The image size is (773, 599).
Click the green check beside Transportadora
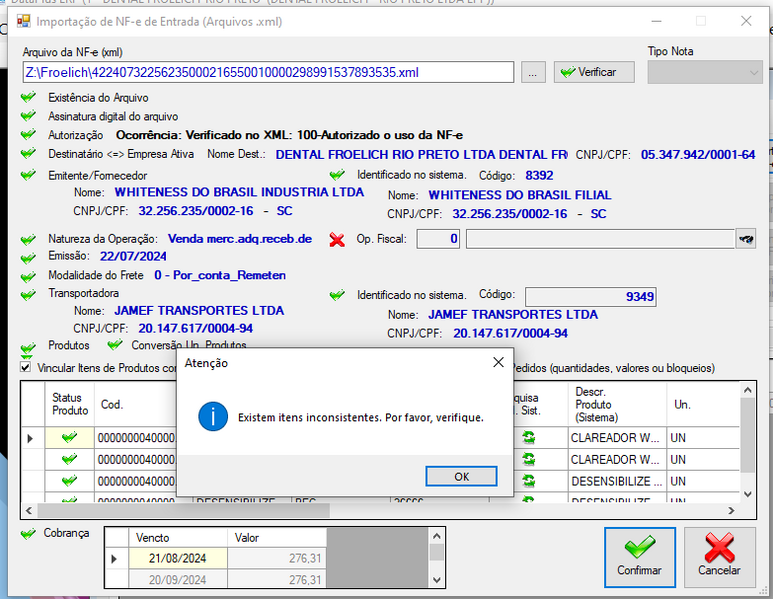click(29, 295)
